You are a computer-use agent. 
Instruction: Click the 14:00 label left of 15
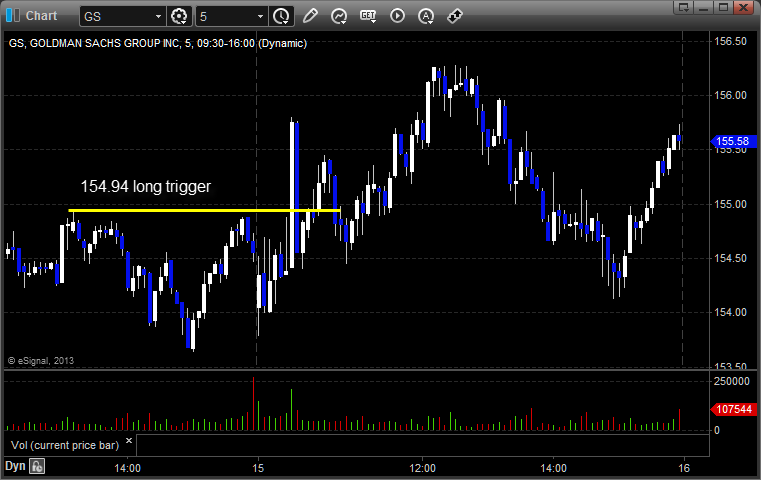click(x=128, y=468)
